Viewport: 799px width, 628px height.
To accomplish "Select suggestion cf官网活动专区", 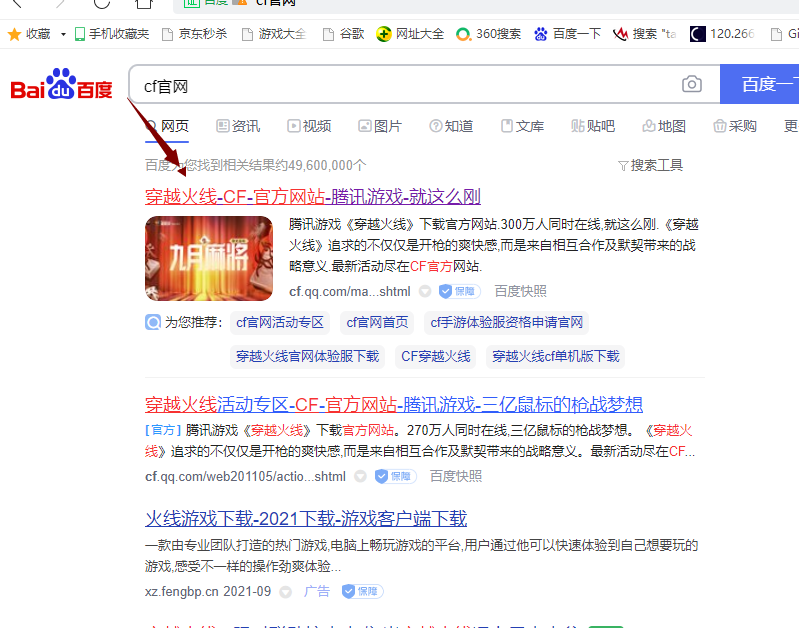I will tap(280, 322).
